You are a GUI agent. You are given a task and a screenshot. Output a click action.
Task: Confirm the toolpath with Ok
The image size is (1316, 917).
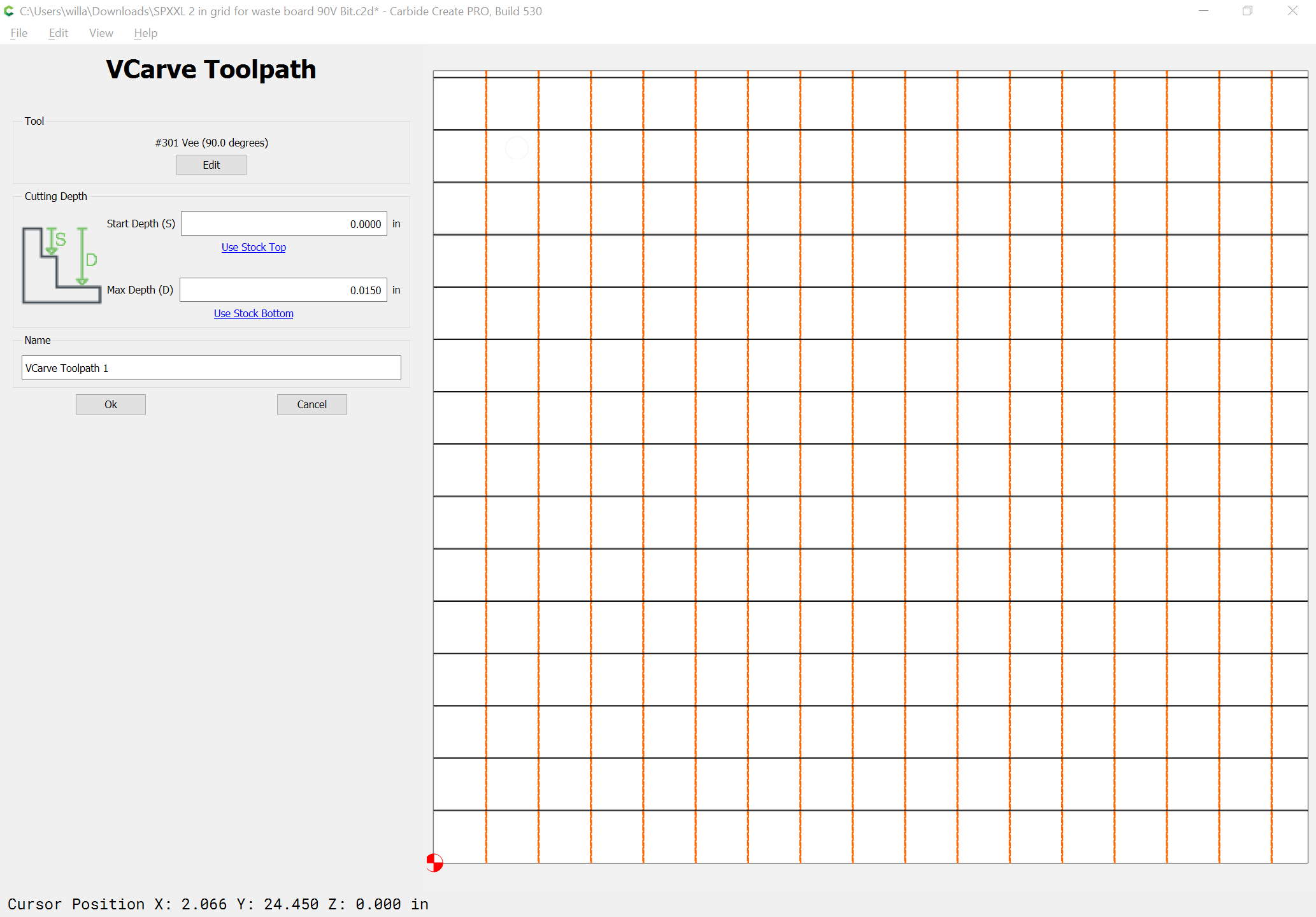pos(111,404)
